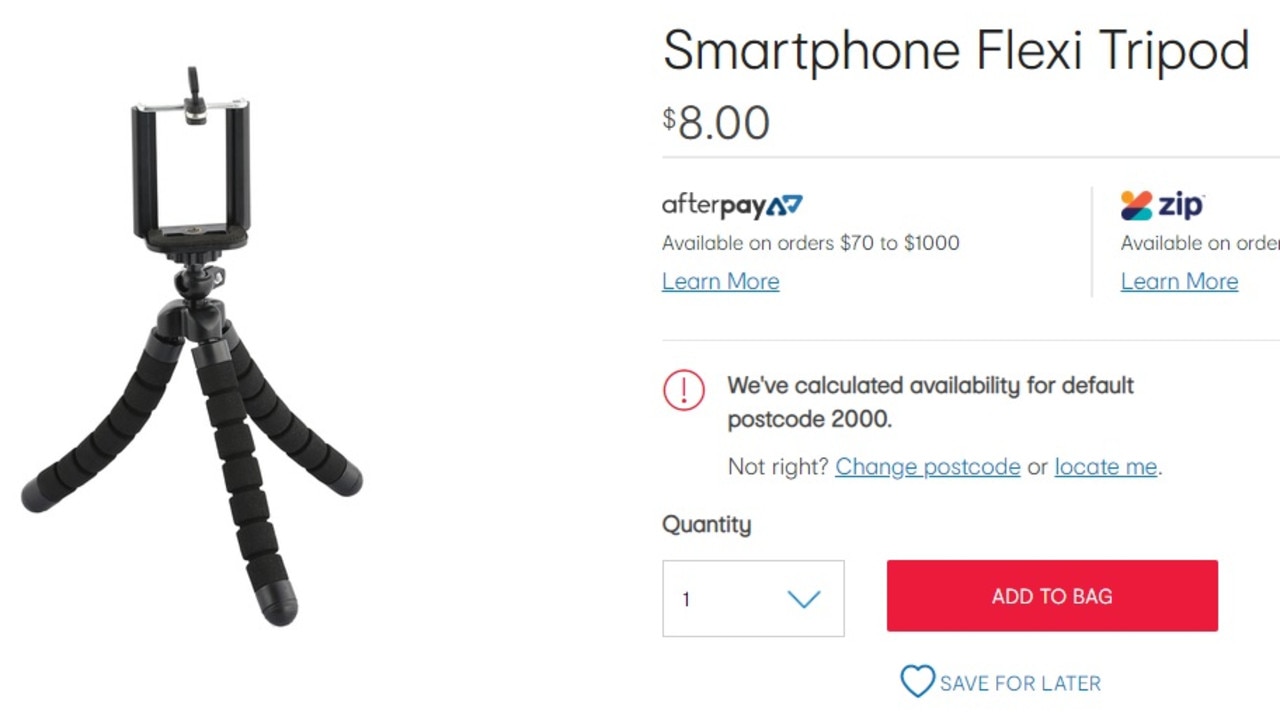Click the red exclamation alert icon
Image resolution: width=1280 pixels, height=720 pixels.
[684, 389]
